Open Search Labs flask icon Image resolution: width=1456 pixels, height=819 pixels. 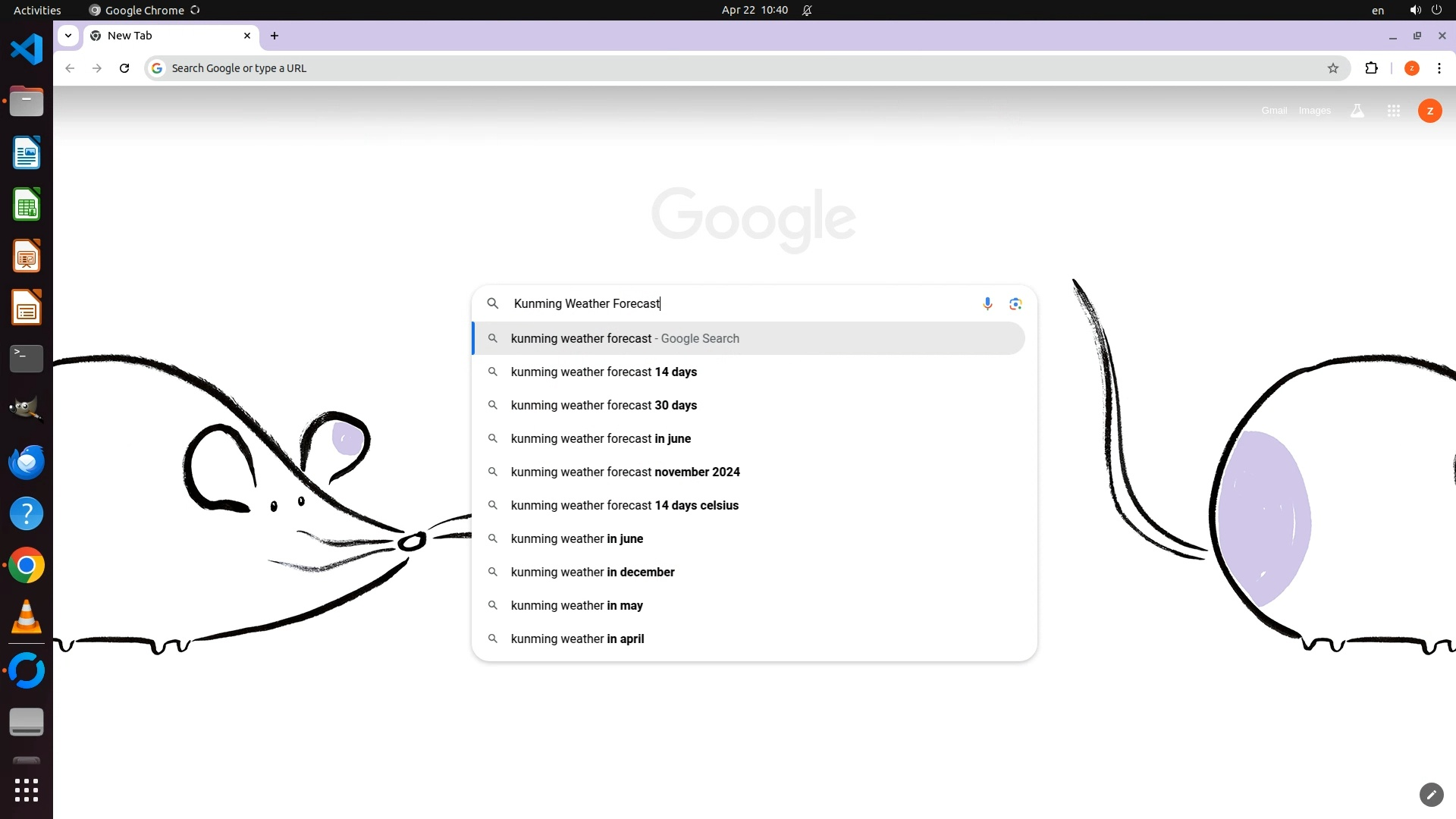coord(1357,111)
